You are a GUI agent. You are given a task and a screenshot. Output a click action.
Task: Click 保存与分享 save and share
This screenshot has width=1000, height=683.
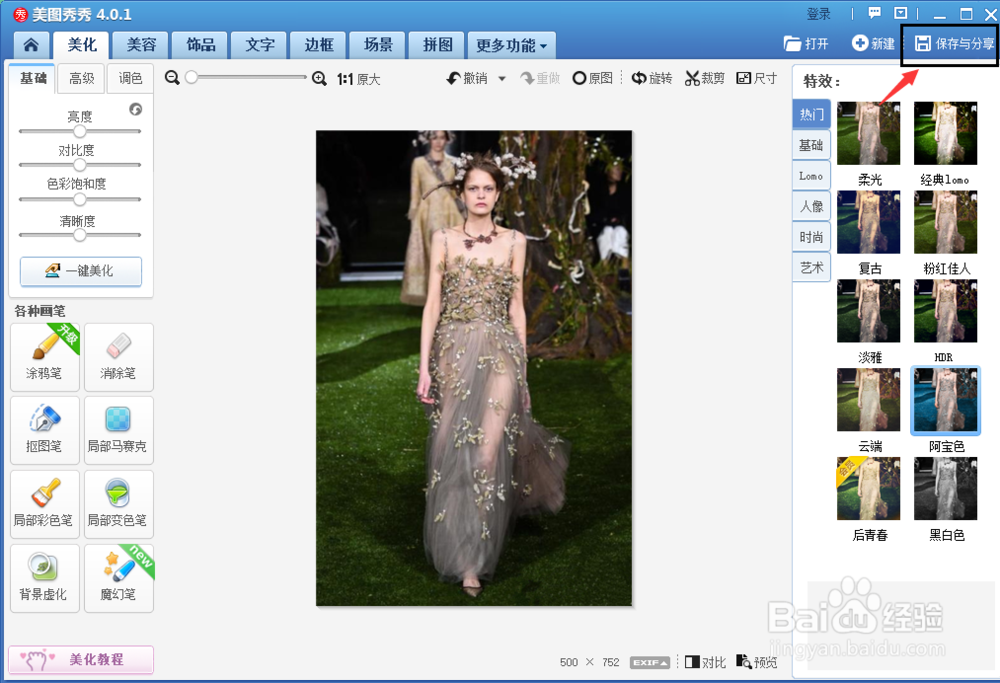(x=955, y=43)
